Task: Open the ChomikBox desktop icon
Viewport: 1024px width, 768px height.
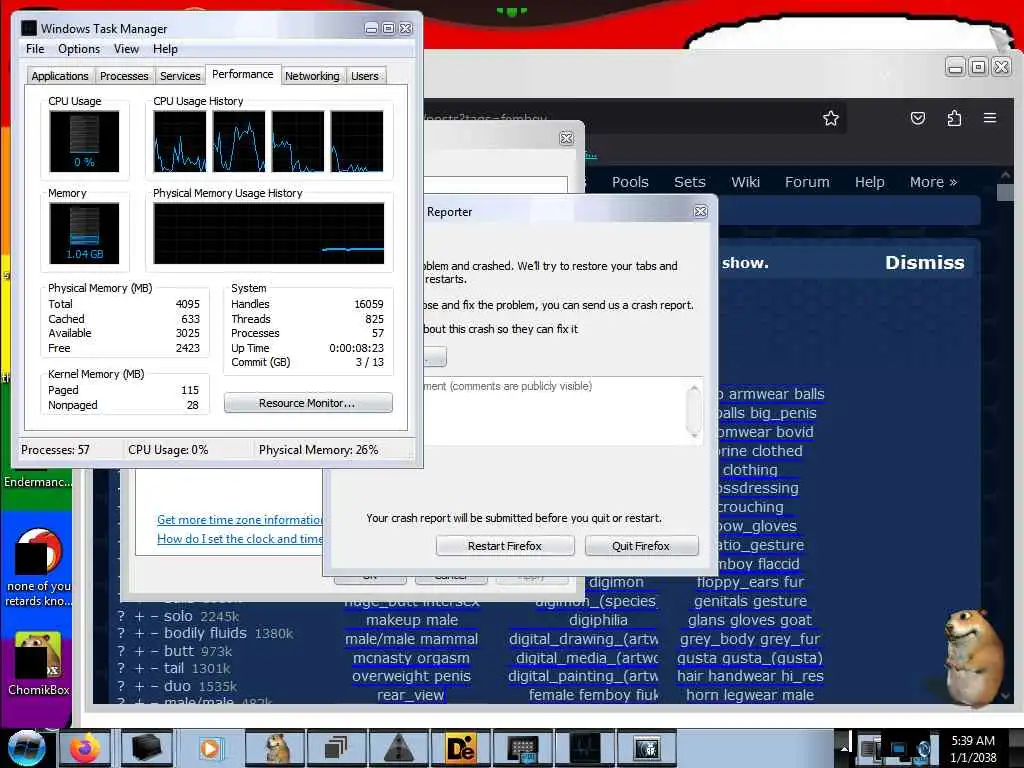Action: (x=39, y=665)
